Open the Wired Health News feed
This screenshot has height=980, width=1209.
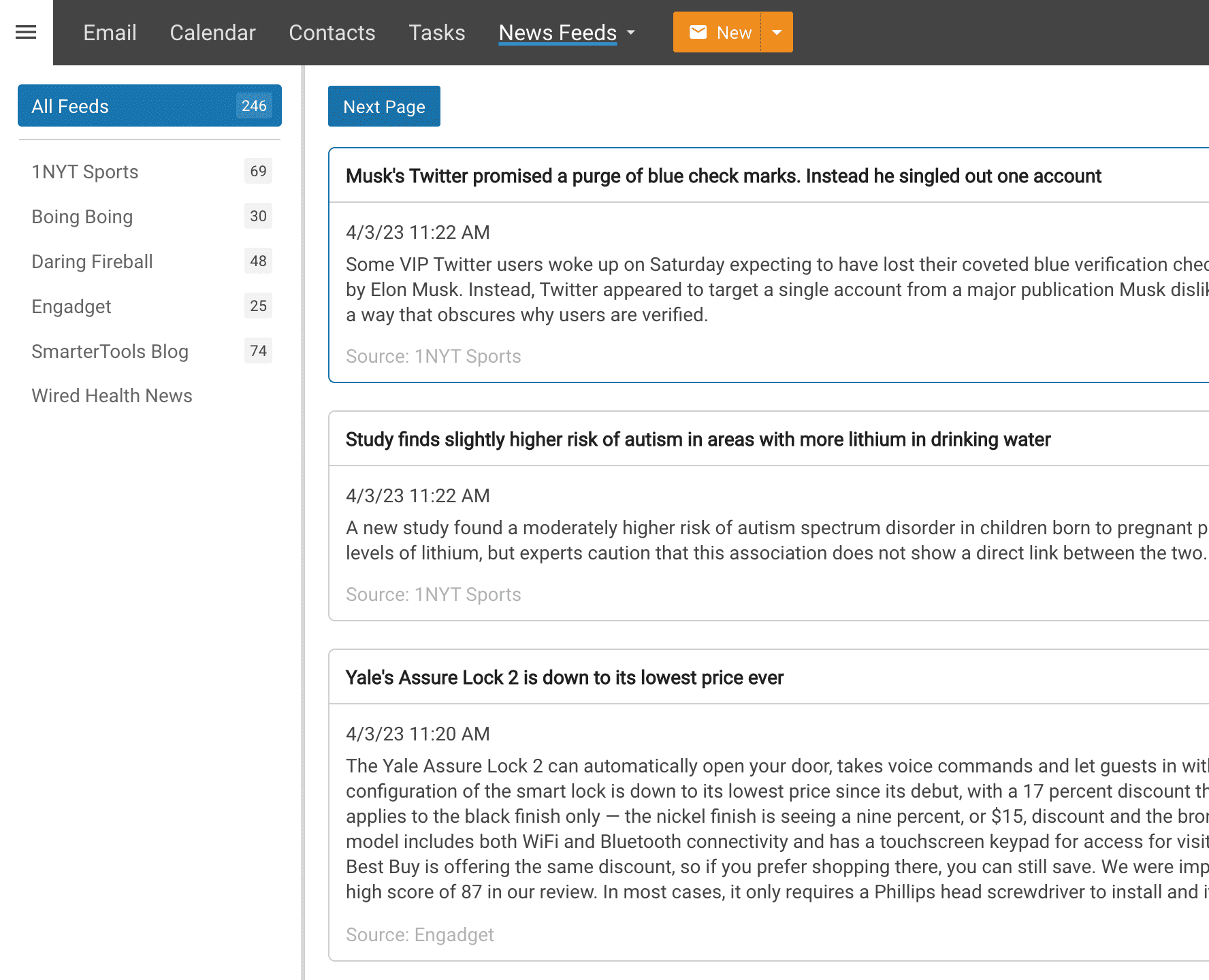[150, 395]
